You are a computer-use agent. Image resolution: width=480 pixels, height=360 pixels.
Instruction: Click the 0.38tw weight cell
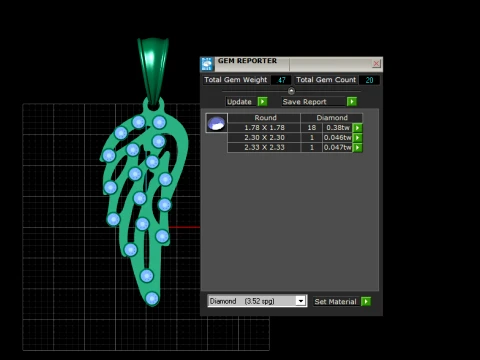pyautogui.click(x=338, y=128)
